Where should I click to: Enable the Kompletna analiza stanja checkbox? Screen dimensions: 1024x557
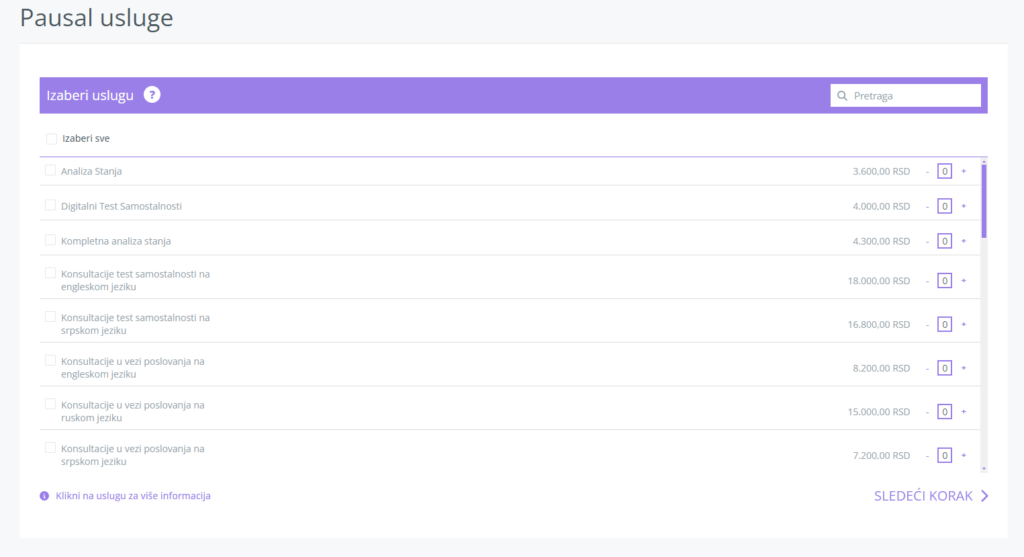pos(50,240)
